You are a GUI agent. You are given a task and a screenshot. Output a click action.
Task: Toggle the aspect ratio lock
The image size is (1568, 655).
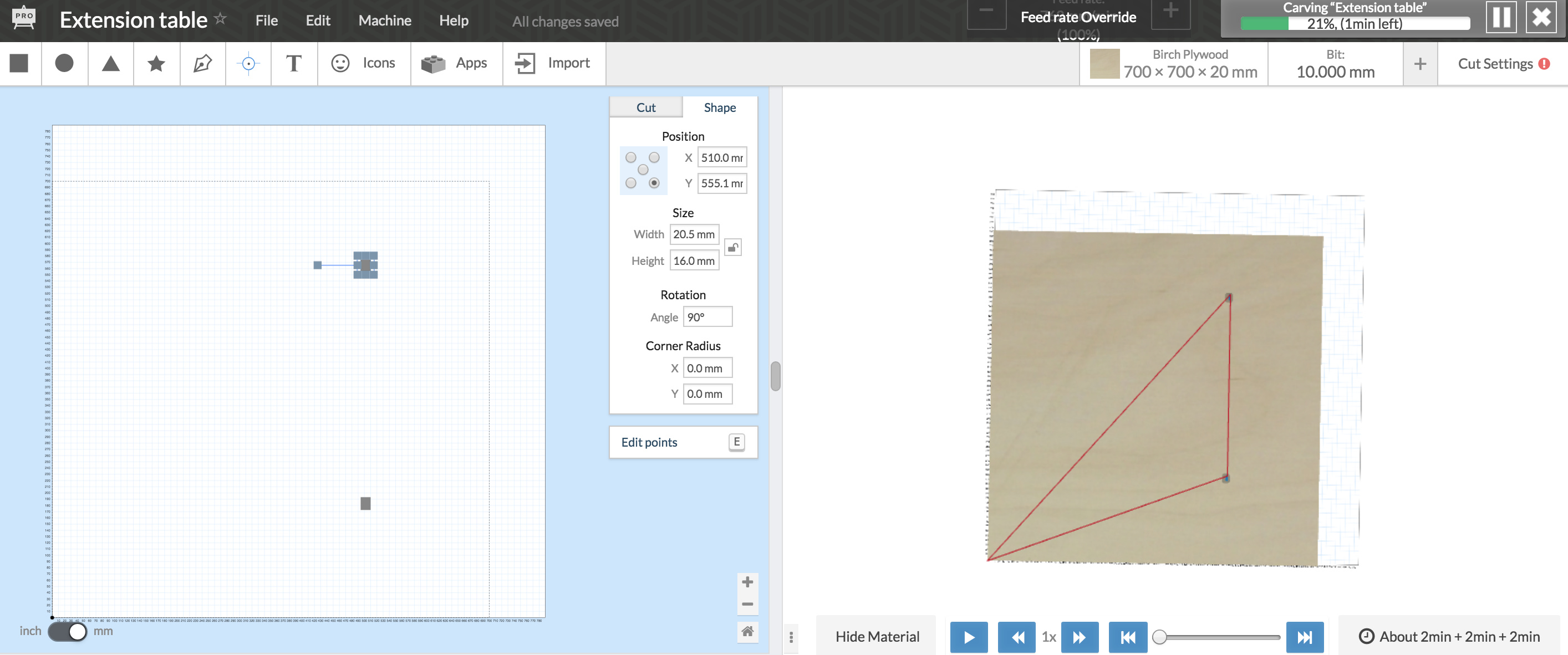tap(733, 248)
